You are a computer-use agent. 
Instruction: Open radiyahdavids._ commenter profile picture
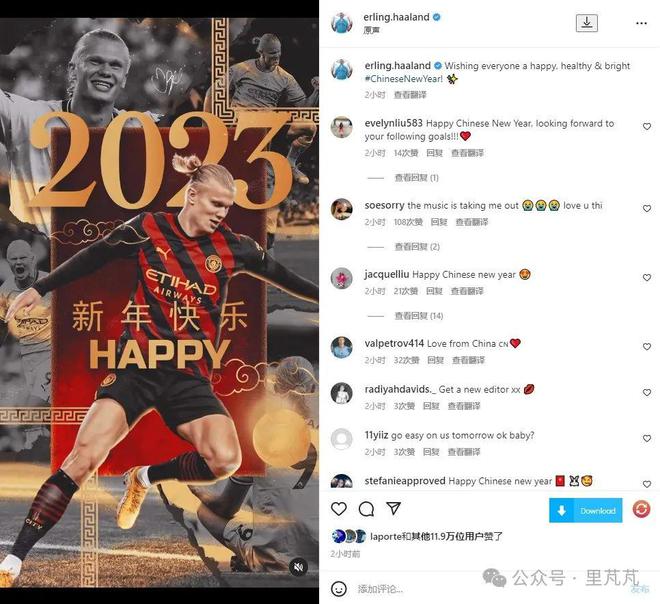341,393
